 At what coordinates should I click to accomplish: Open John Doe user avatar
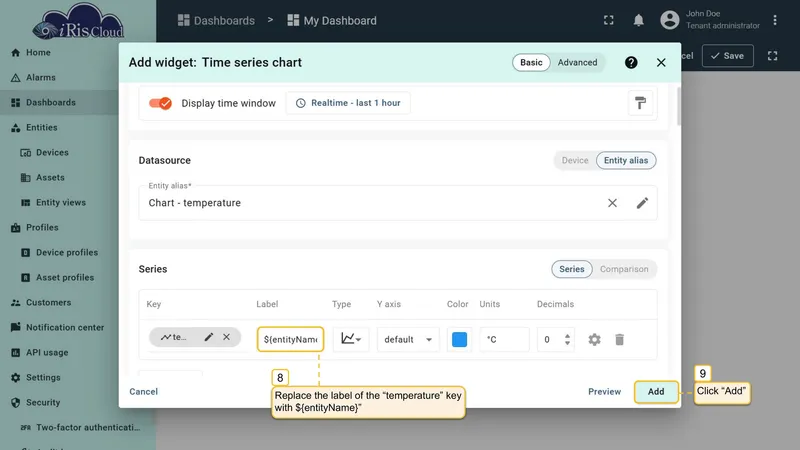670,20
